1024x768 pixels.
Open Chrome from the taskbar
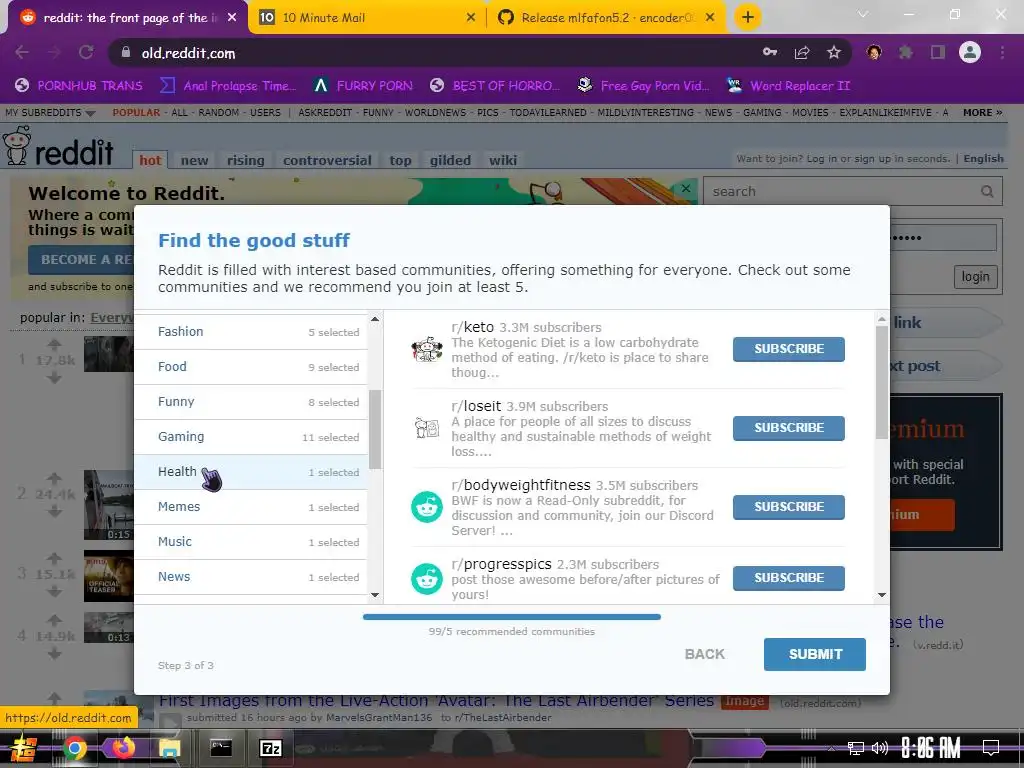tap(74, 748)
